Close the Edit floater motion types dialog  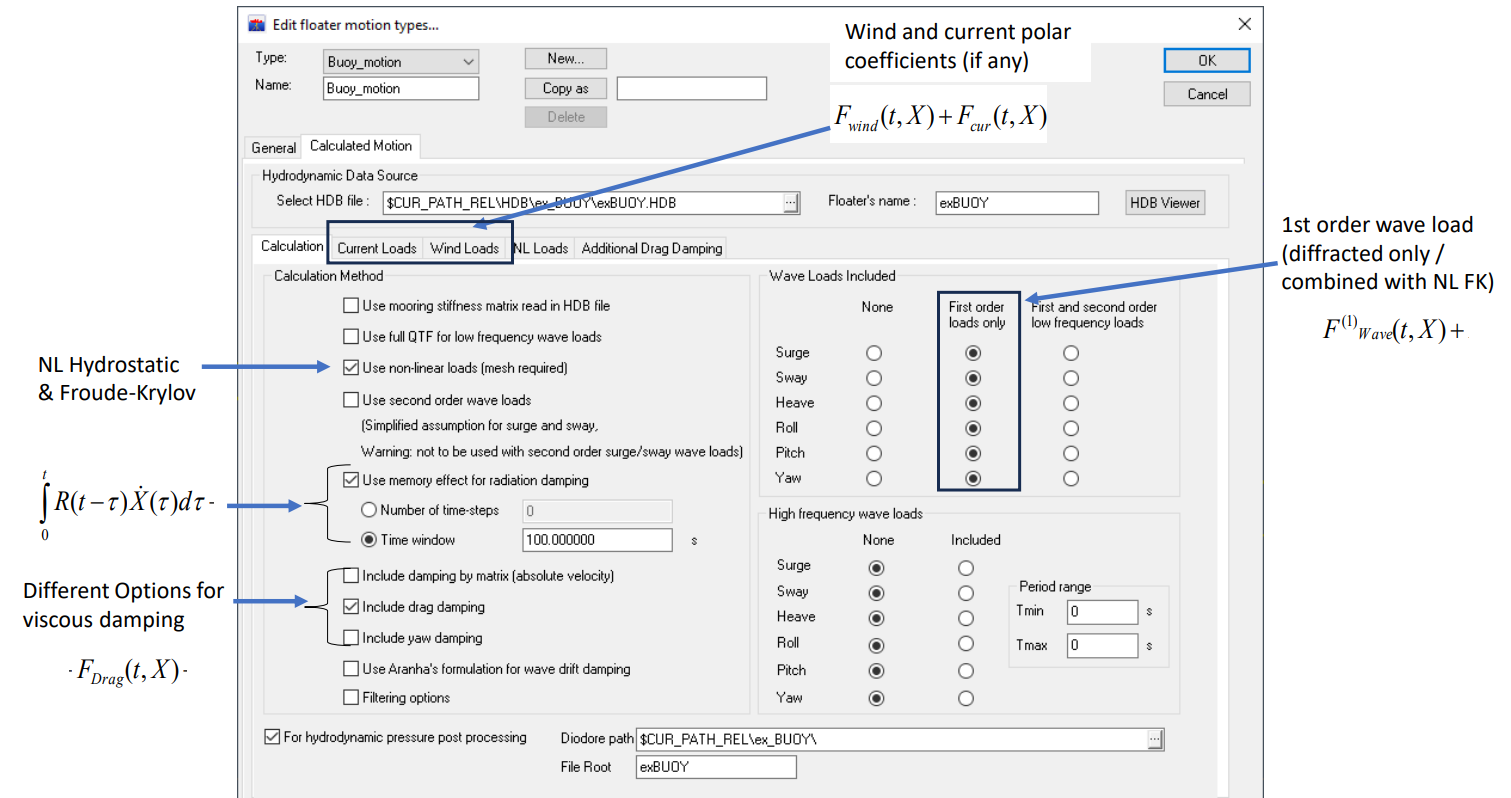(x=1244, y=24)
